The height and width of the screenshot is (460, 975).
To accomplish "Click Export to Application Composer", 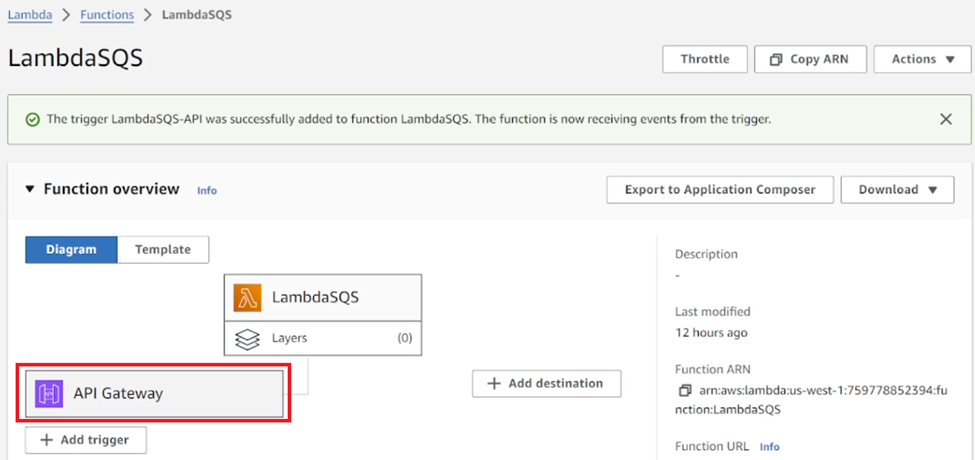I will (720, 190).
